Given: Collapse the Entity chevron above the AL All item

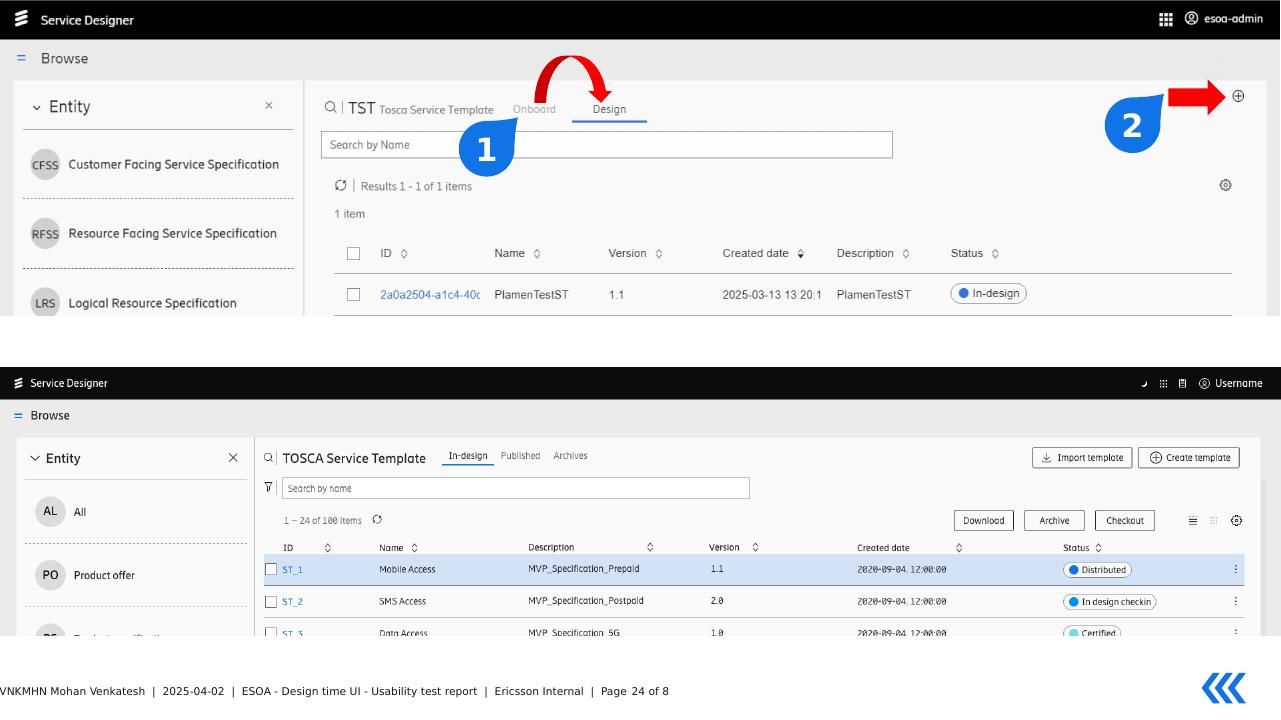Looking at the screenshot, I should point(35,458).
